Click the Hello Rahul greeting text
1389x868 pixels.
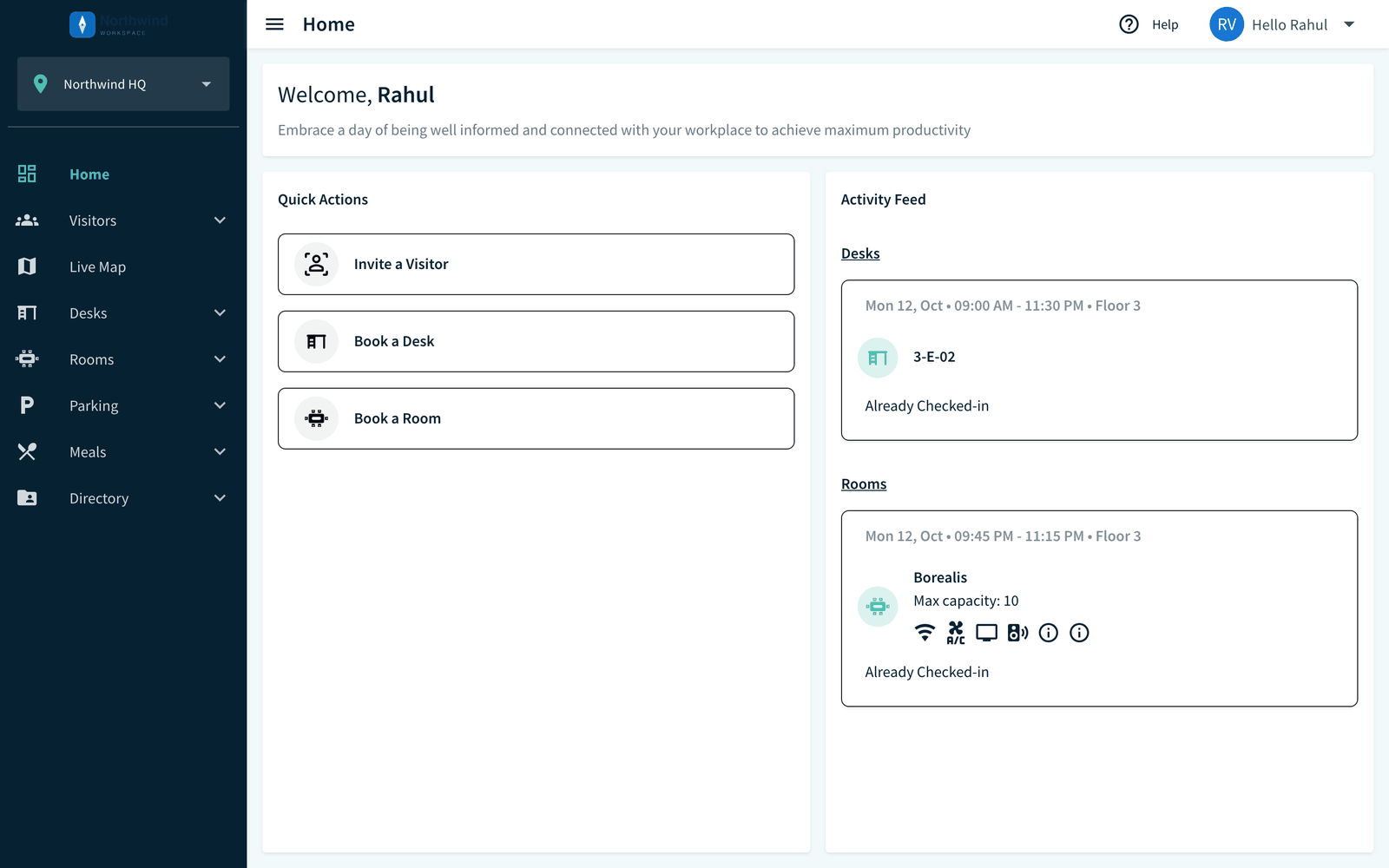click(1289, 25)
